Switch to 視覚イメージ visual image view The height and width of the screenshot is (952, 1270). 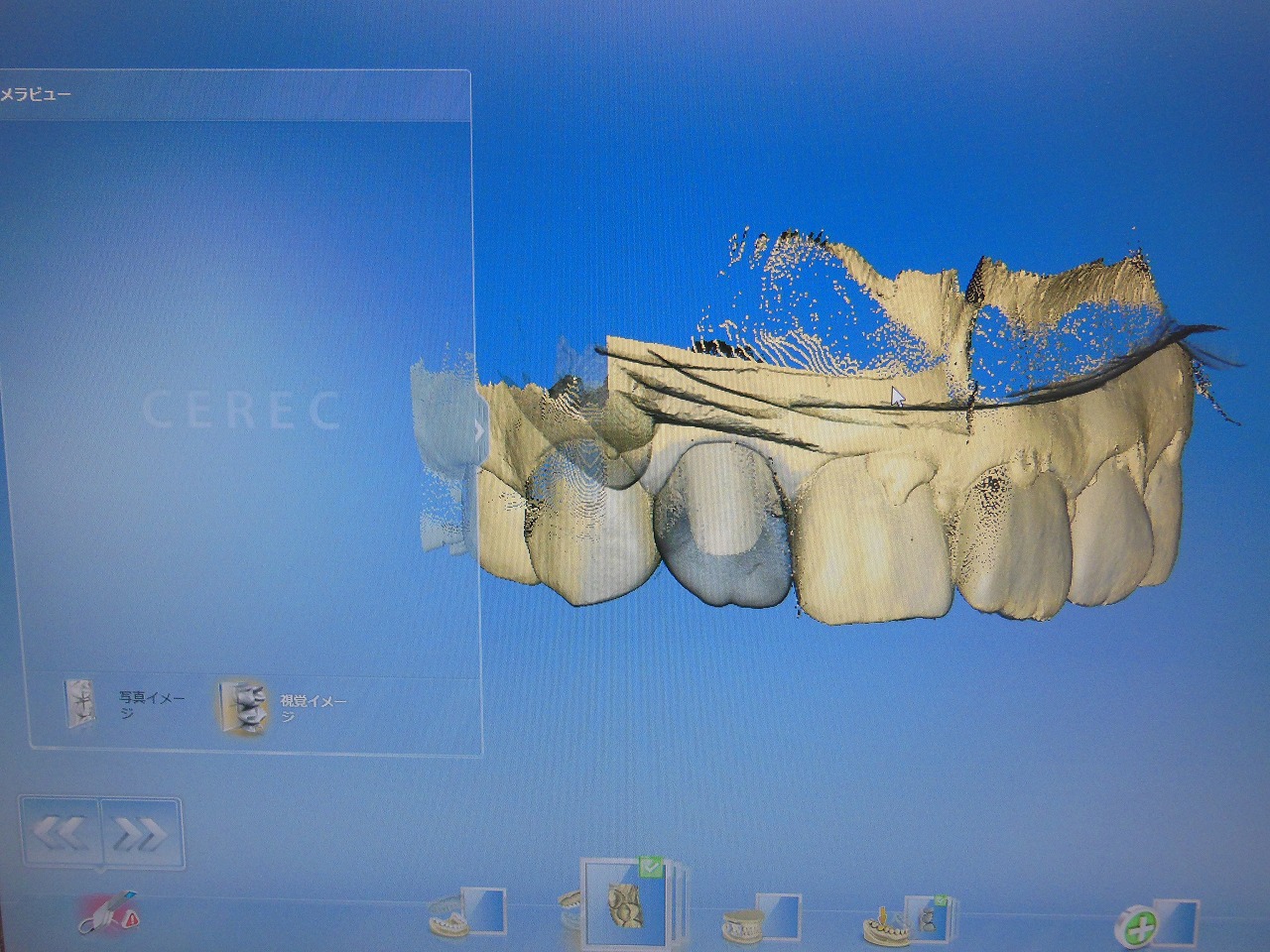point(284,705)
